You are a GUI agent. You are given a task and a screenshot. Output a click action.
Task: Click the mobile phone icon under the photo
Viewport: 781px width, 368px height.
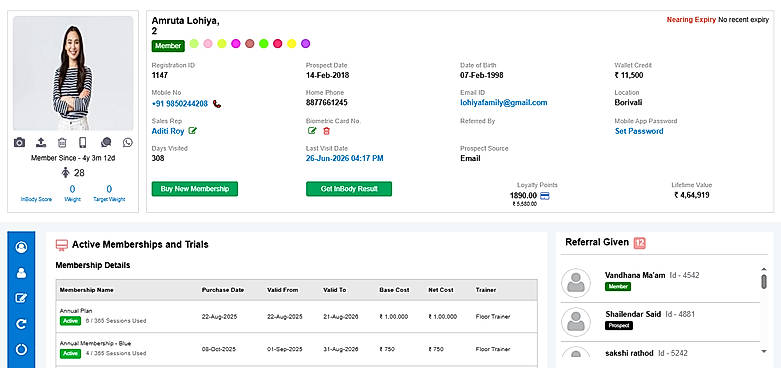83,142
